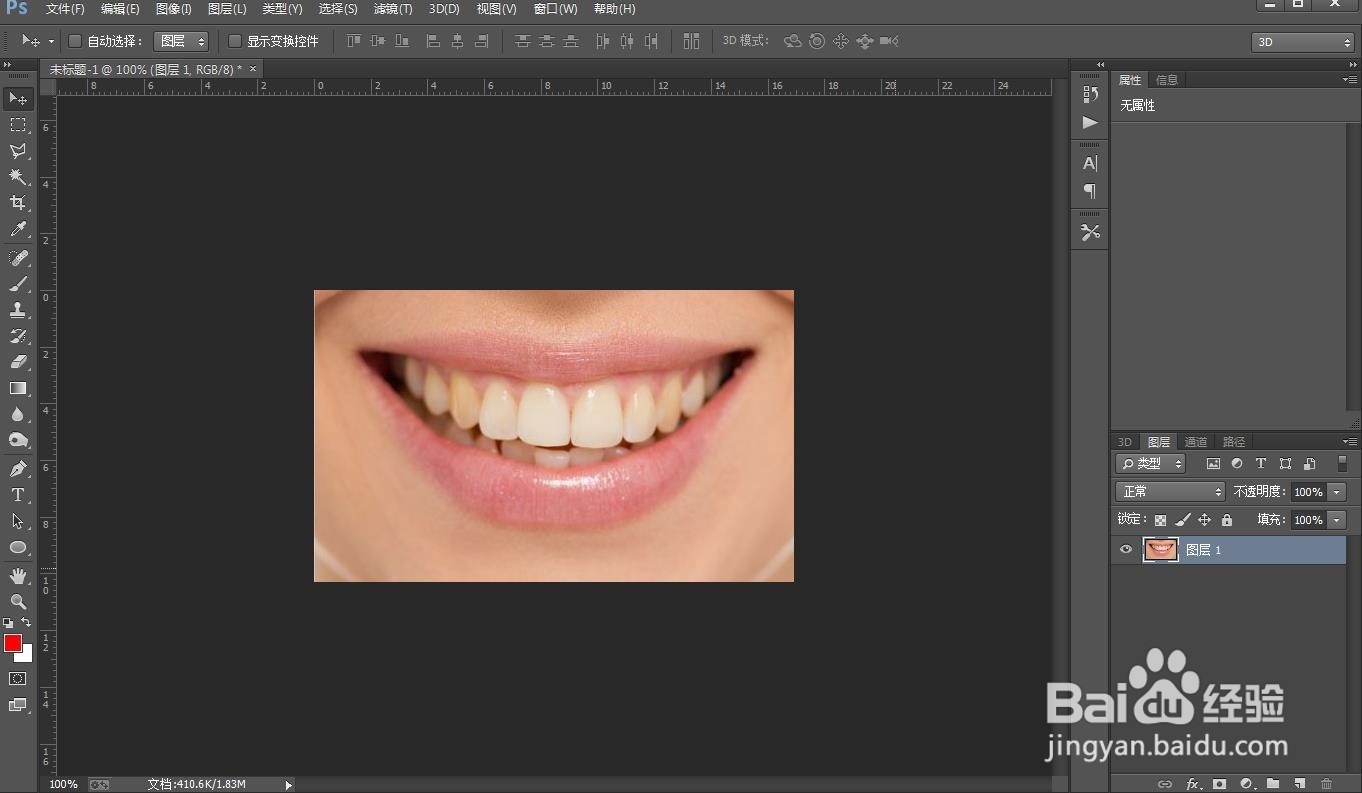Image resolution: width=1362 pixels, height=793 pixels.
Task: Select the Pen tool
Action: click(x=18, y=469)
